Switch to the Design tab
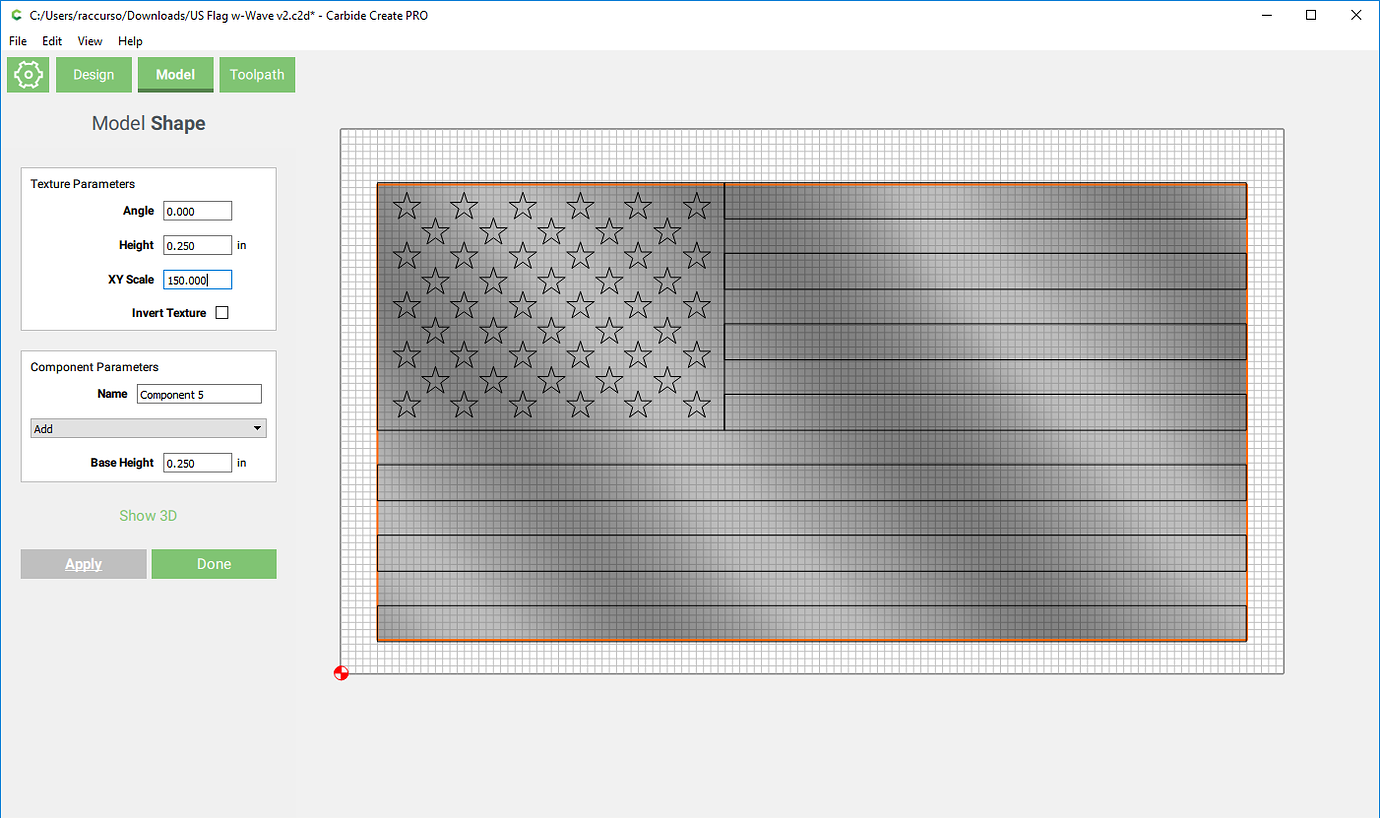 click(x=94, y=75)
